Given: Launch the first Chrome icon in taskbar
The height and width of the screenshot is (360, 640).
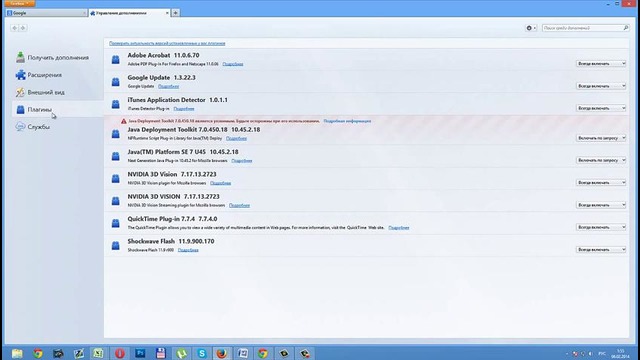Looking at the screenshot, I should pyautogui.click(x=38, y=353).
